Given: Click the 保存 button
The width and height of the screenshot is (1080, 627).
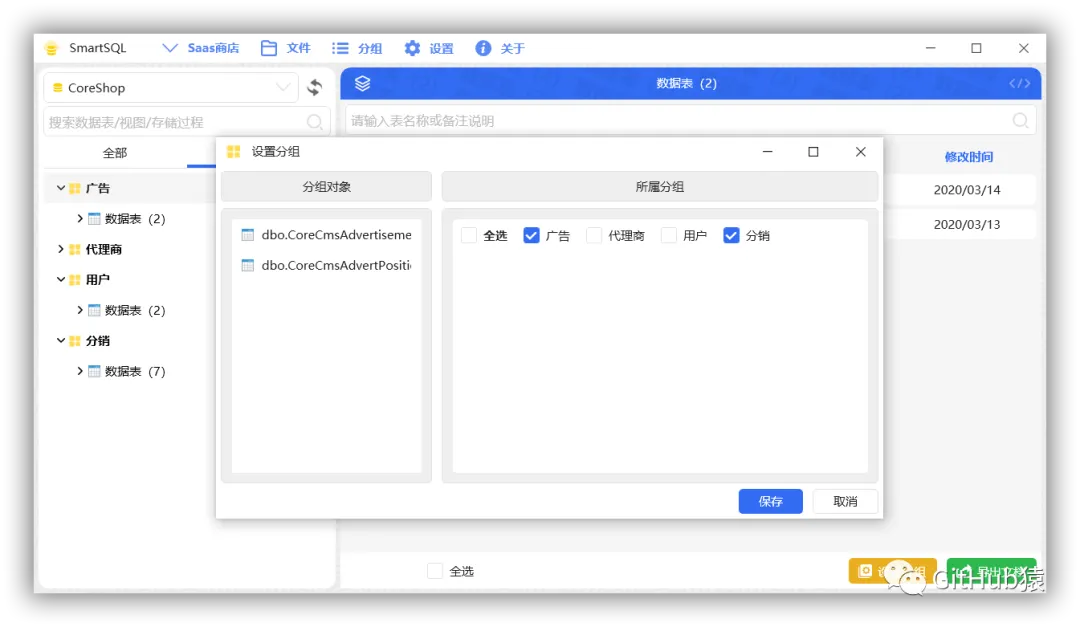Looking at the screenshot, I should (770, 501).
